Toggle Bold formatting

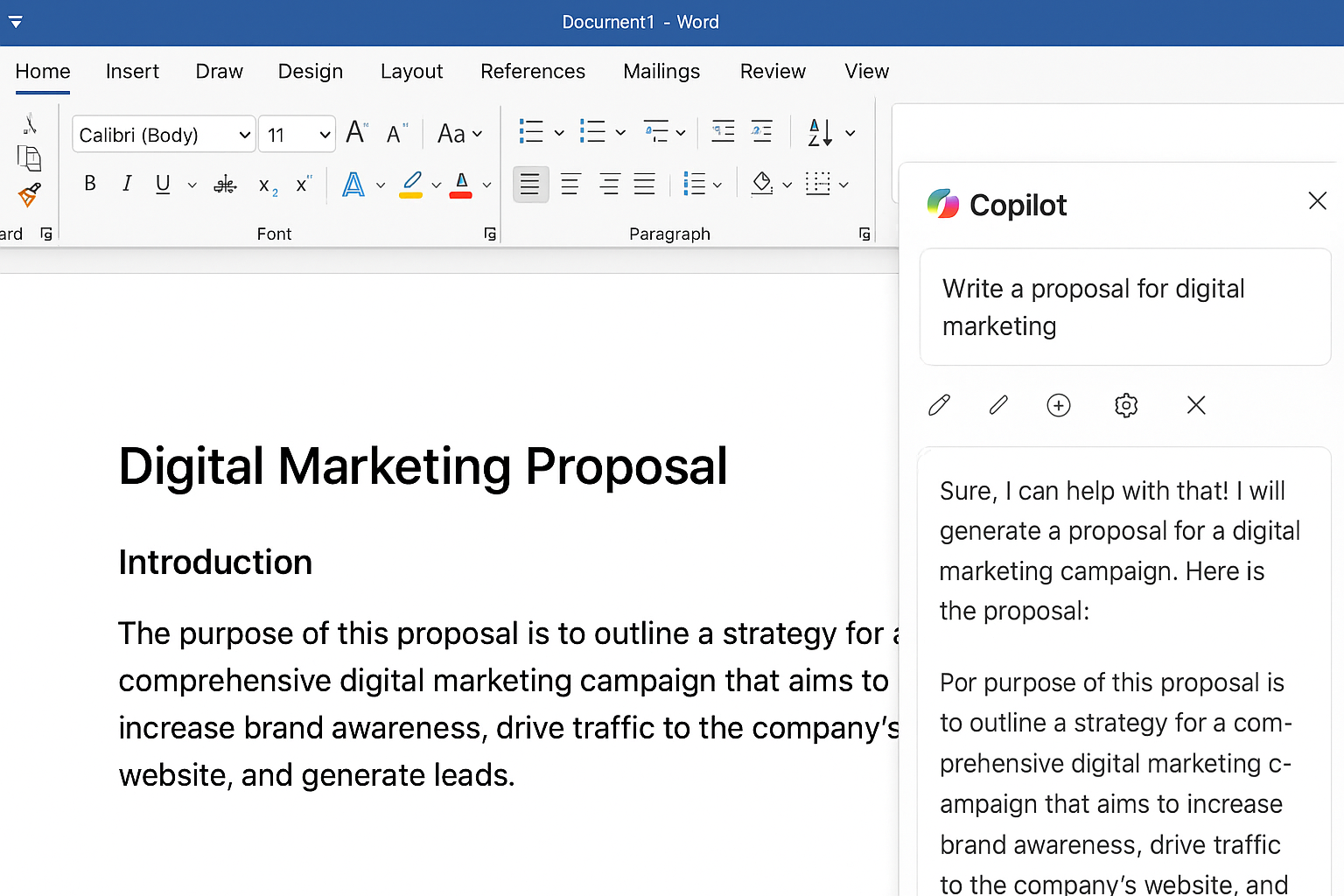pos(90,184)
